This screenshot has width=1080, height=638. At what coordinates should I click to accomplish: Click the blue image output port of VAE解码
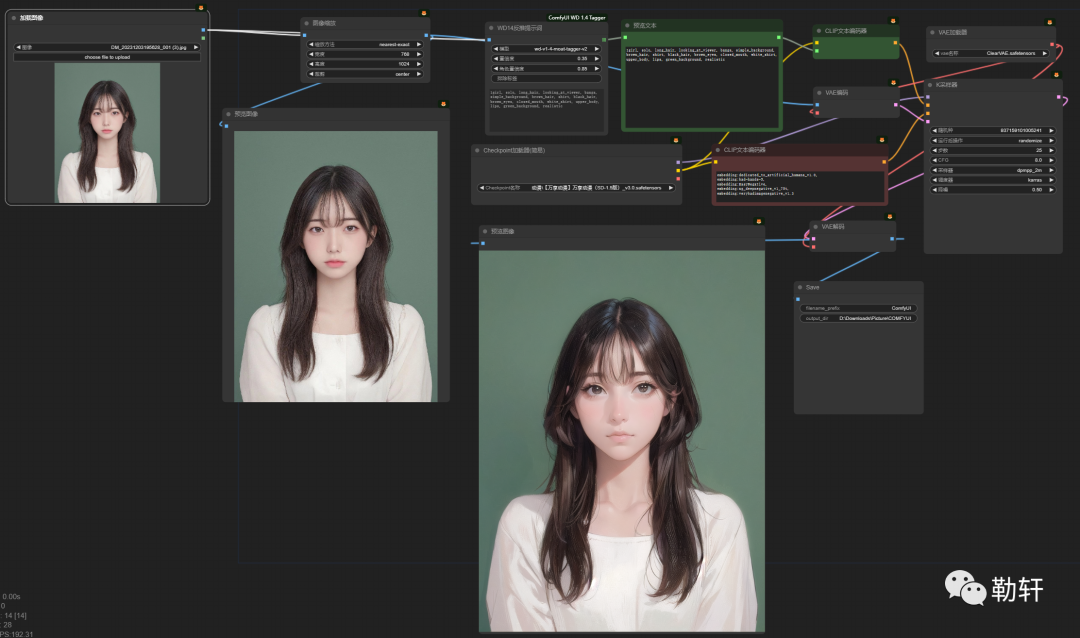(x=892, y=239)
